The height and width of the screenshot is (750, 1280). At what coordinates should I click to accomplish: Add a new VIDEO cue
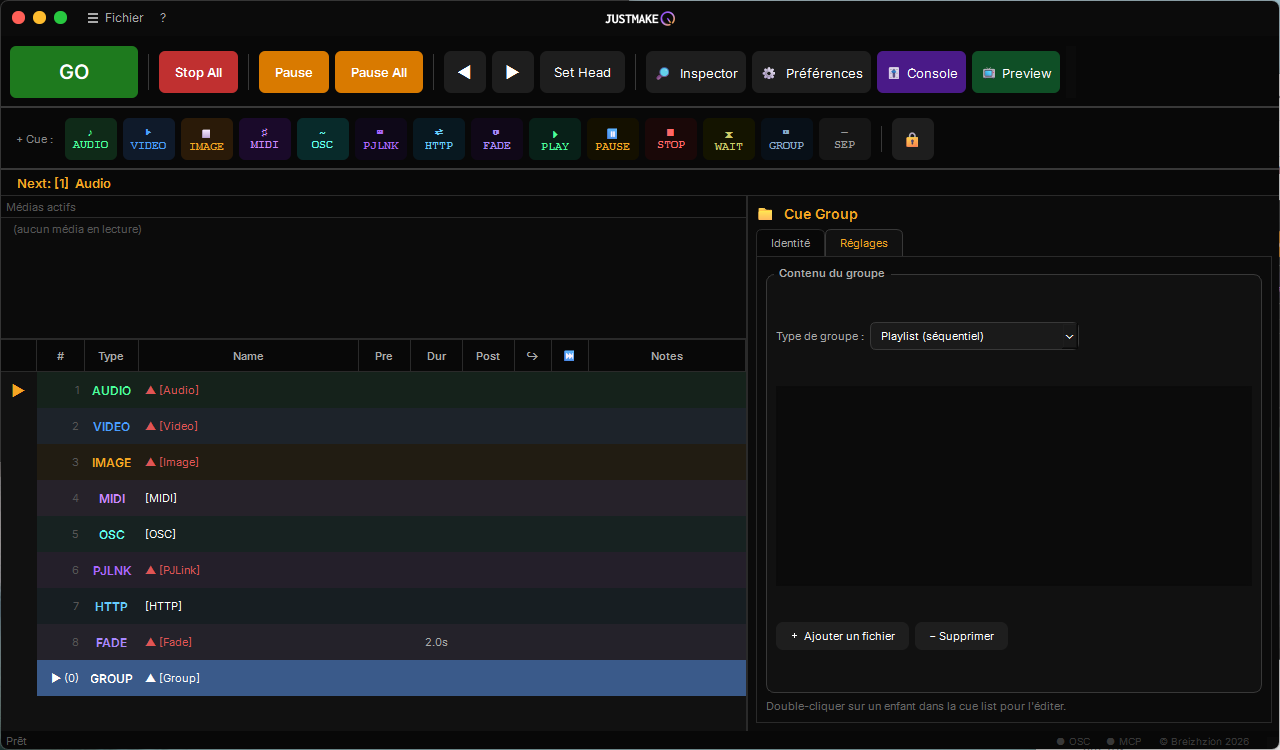[x=149, y=139]
